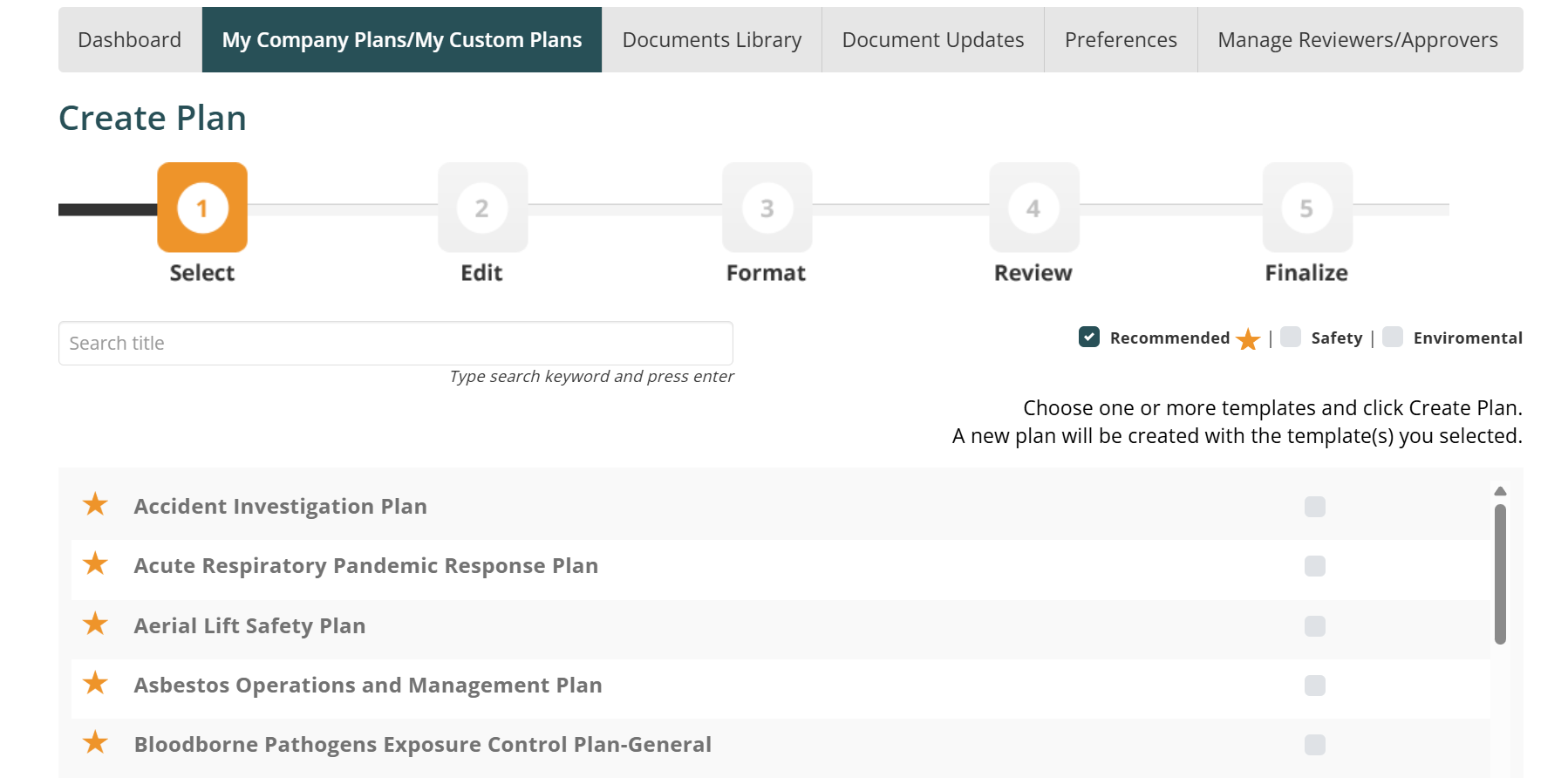Screen dimensions: 1568x778
Task: Select My Company Plans/My Custom Plans tab
Action: click(x=402, y=40)
